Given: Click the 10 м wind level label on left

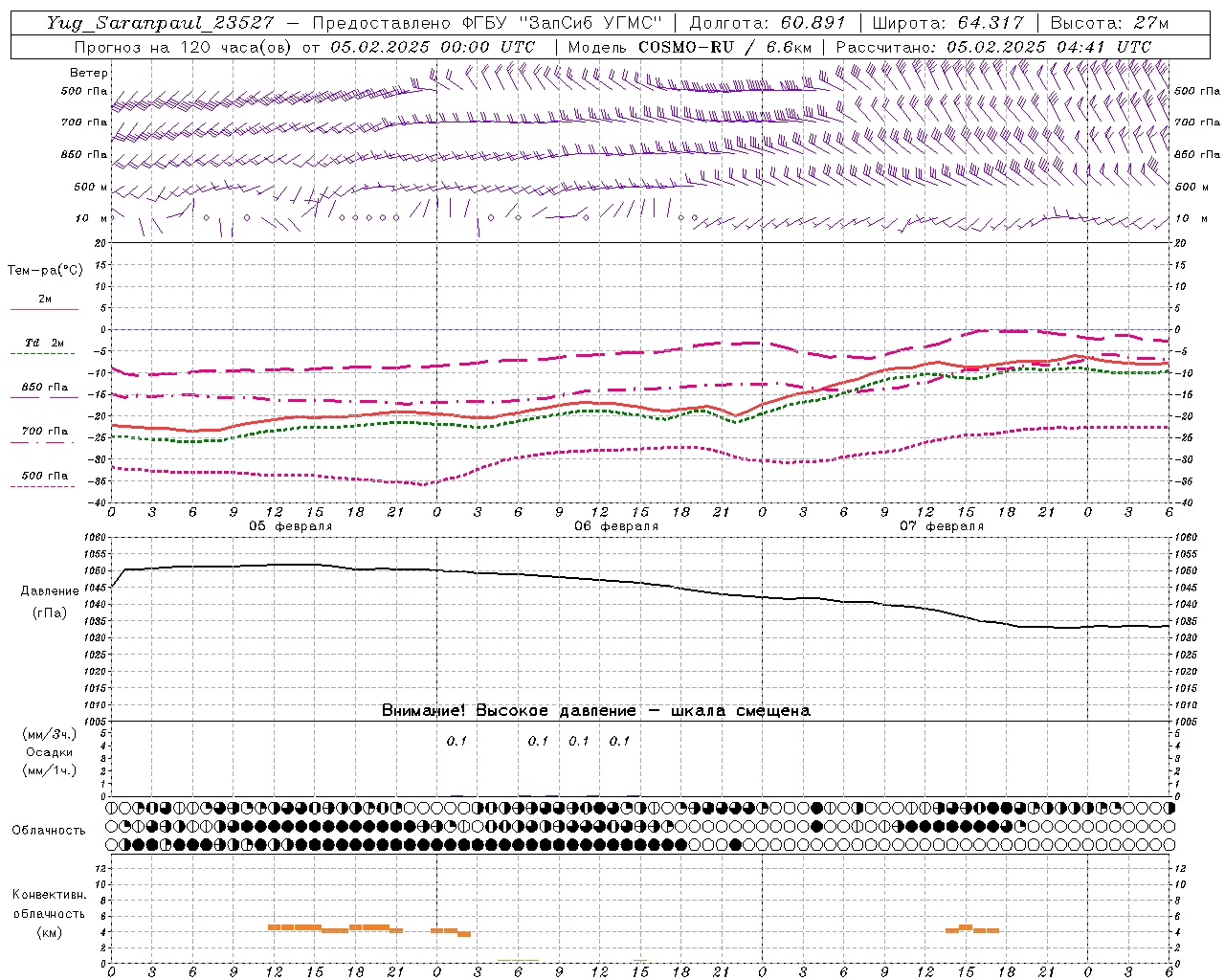Looking at the screenshot, I should (x=92, y=218).
